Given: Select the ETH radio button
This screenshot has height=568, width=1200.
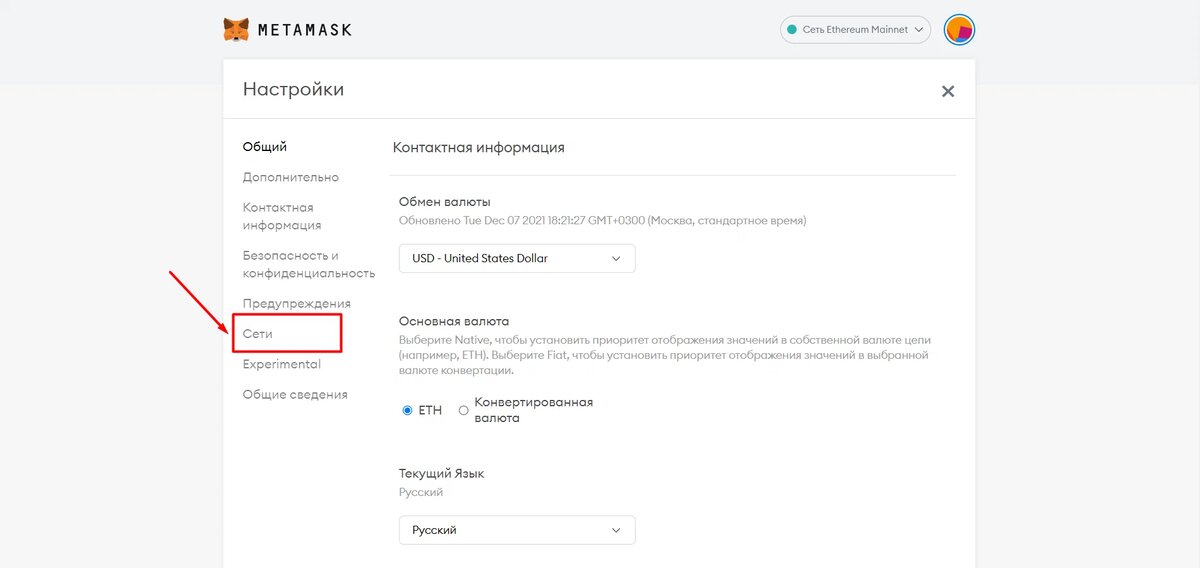Looking at the screenshot, I should (x=407, y=410).
